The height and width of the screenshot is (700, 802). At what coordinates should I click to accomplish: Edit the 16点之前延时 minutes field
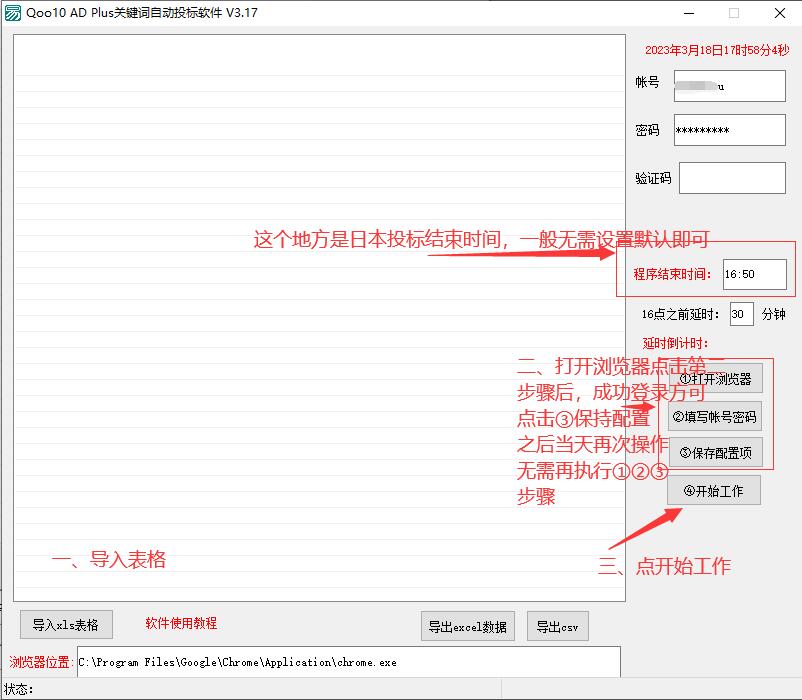coord(741,314)
